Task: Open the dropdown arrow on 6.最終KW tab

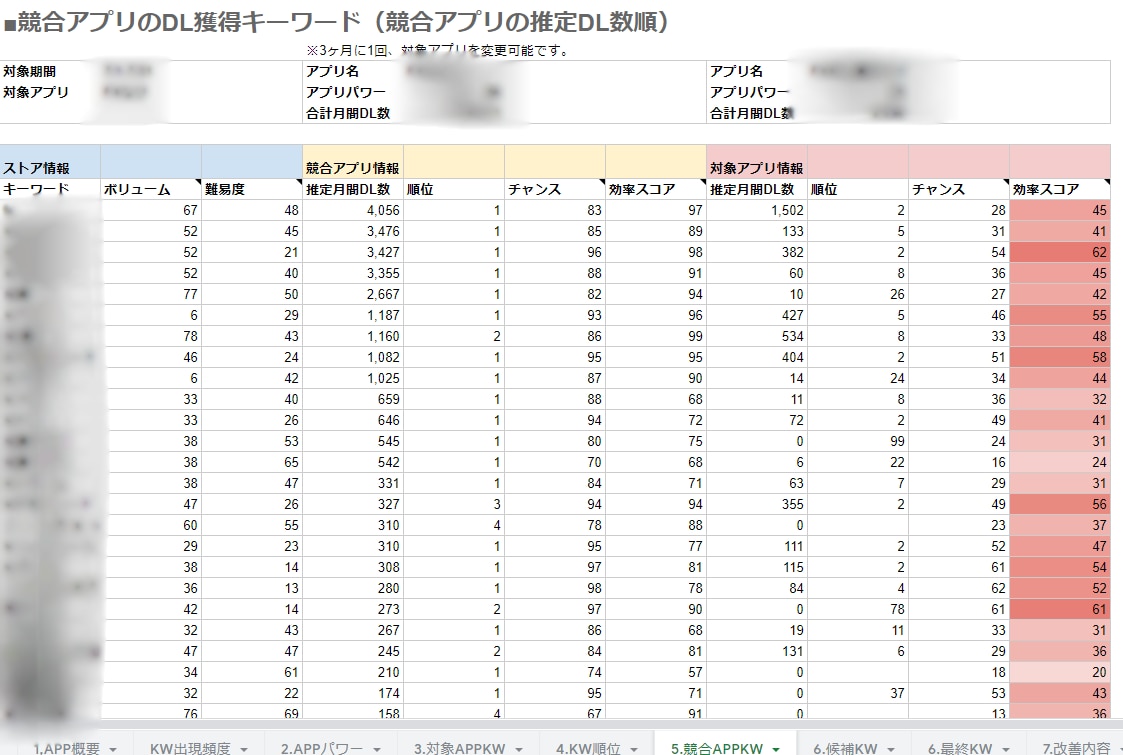Action: (x=1006, y=749)
